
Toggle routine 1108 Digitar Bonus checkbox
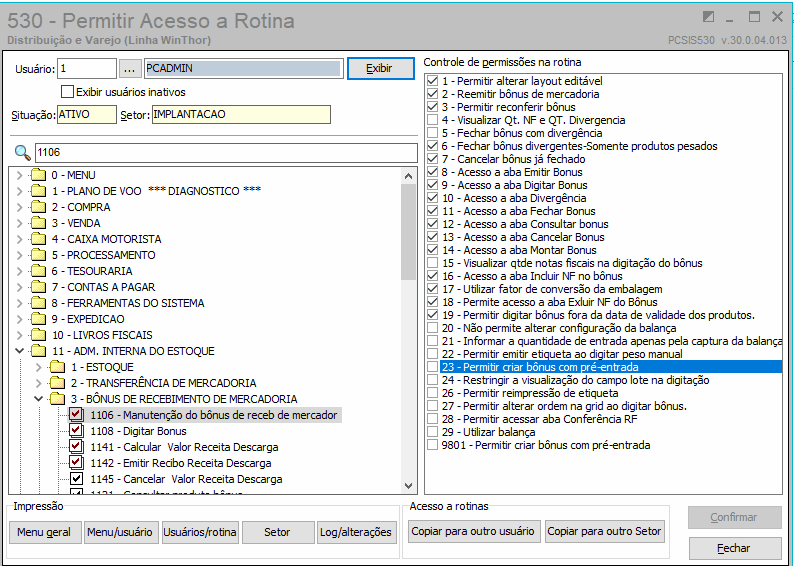(x=76, y=431)
